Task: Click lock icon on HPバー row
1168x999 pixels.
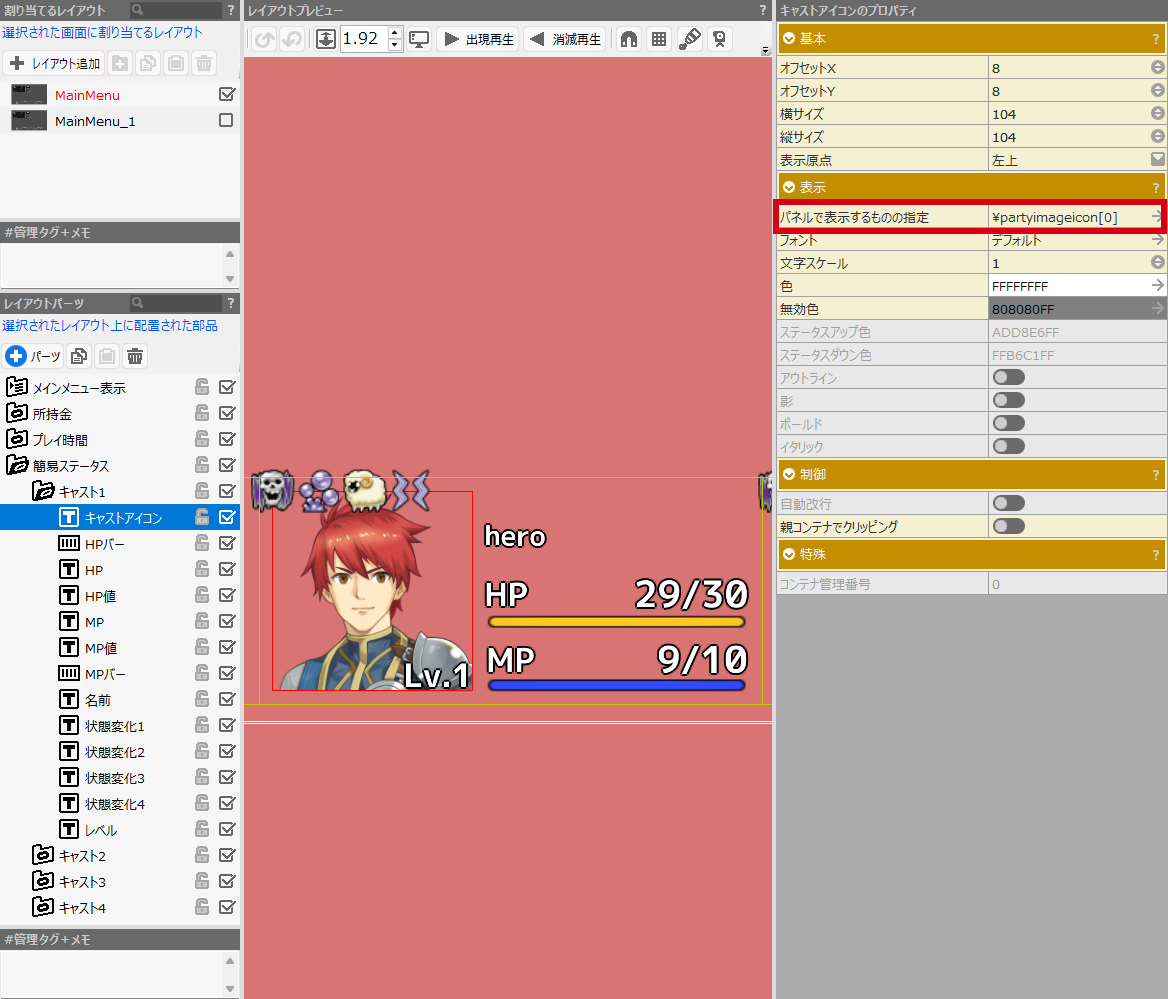Action: (x=202, y=544)
